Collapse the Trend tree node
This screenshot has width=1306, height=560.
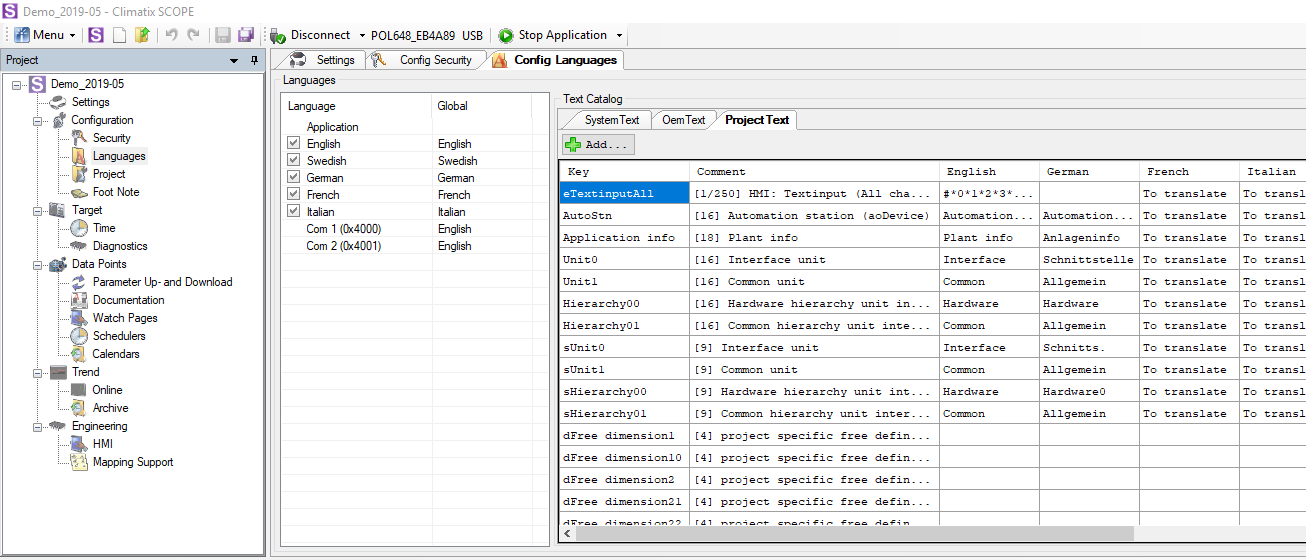click(x=38, y=372)
